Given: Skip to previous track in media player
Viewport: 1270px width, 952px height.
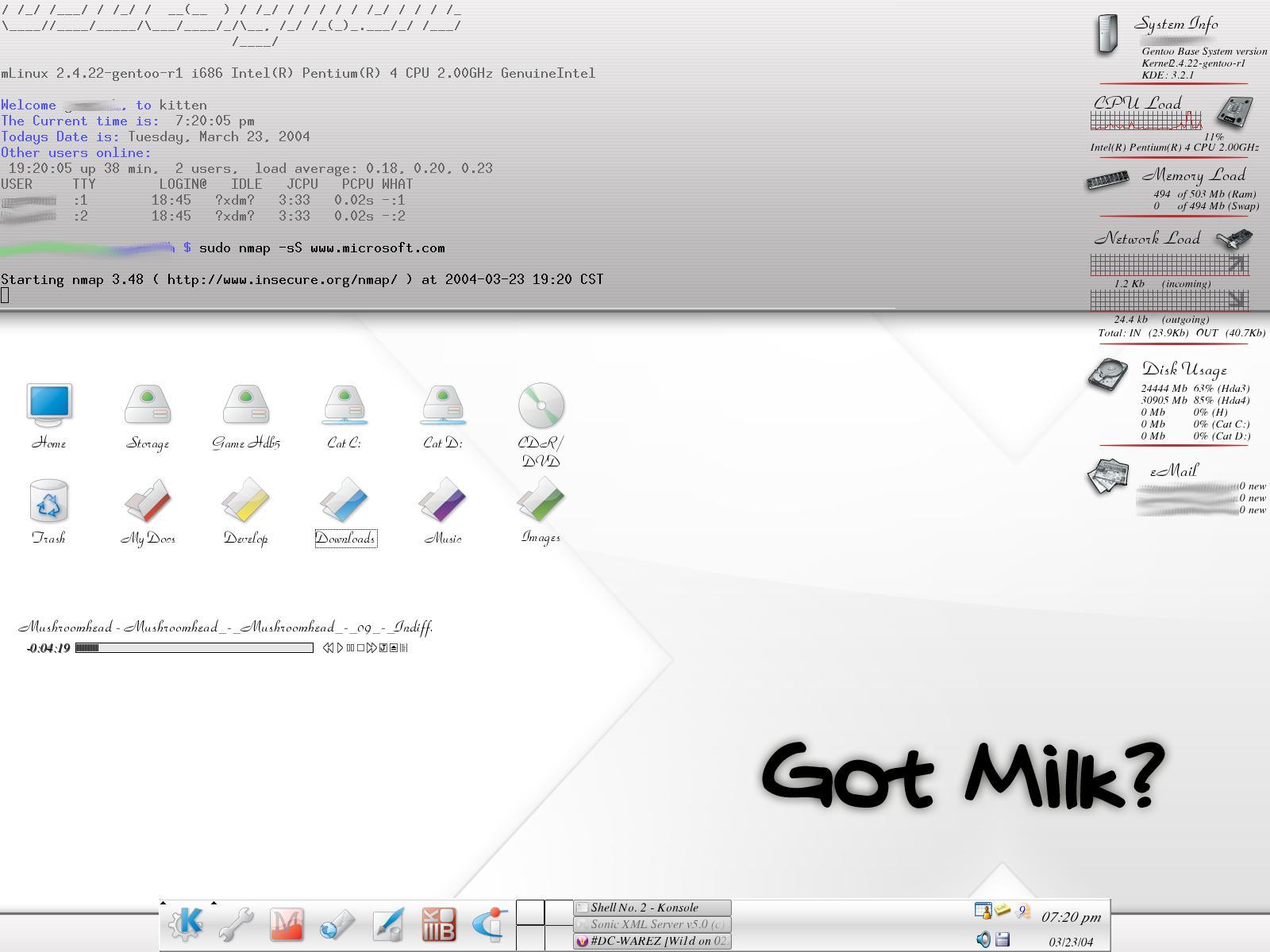Looking at the screenshot, I should pos(329,647).
